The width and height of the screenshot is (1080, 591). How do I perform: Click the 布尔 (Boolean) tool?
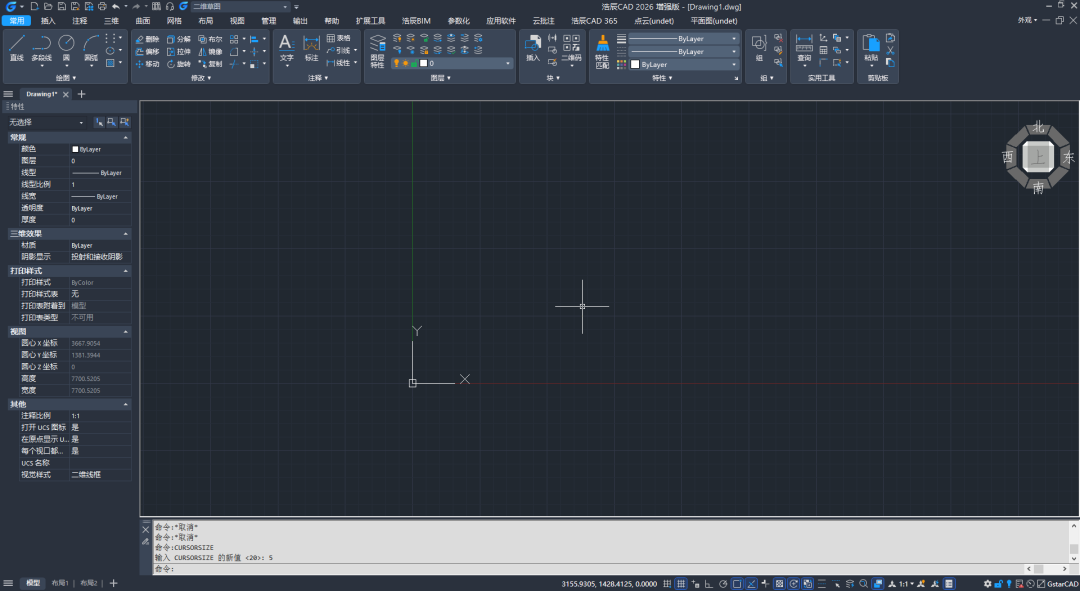coord(210,39)
